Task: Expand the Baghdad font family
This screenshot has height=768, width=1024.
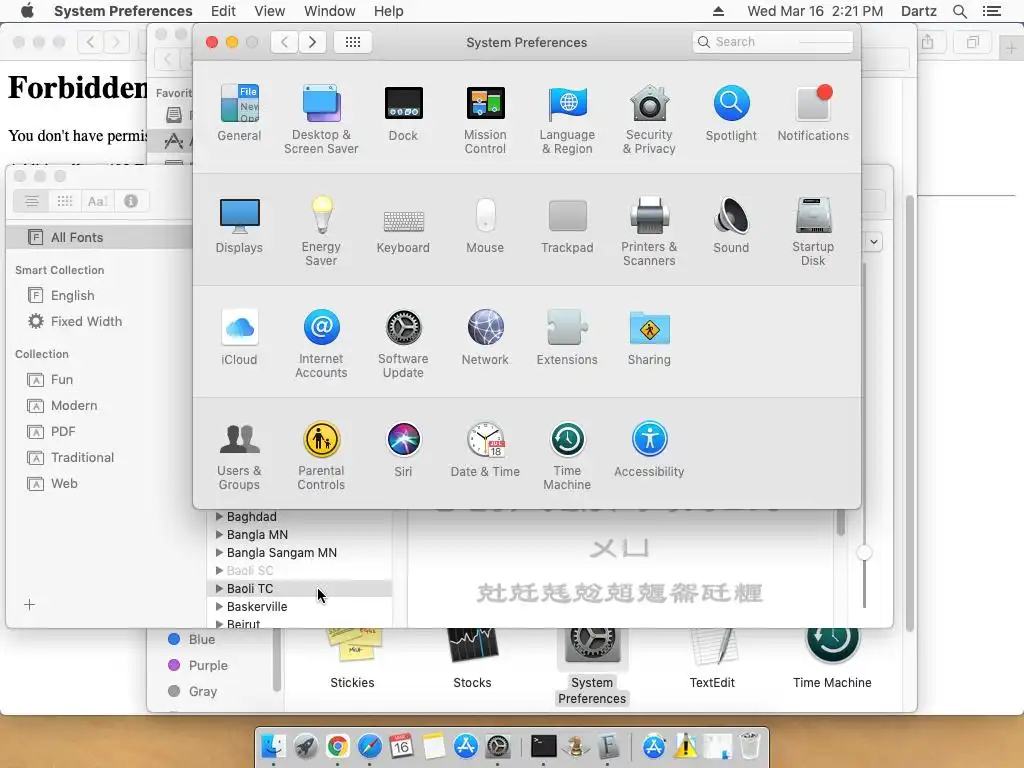Action: 219,517
